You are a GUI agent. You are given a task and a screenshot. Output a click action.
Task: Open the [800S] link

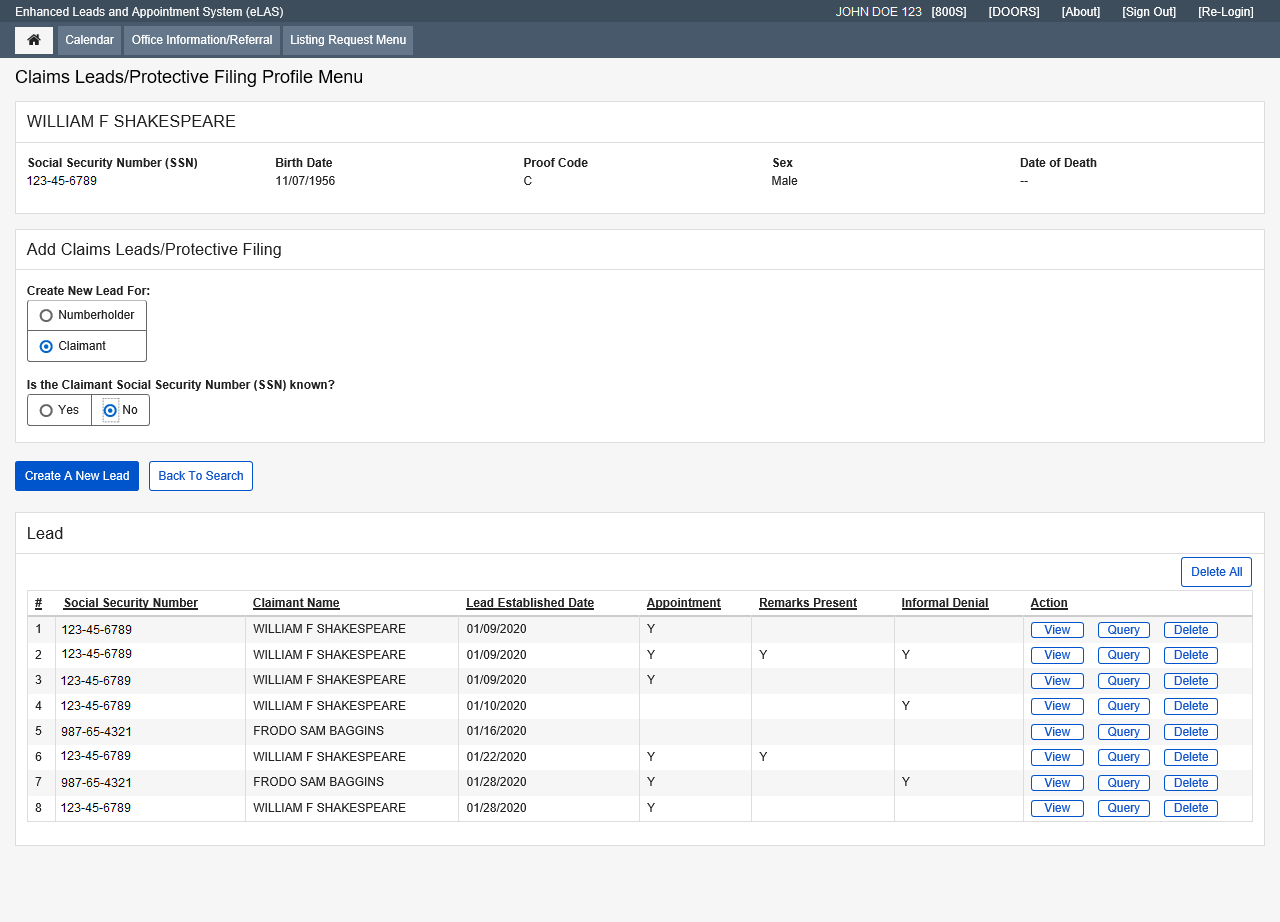[x=948, y=12]
